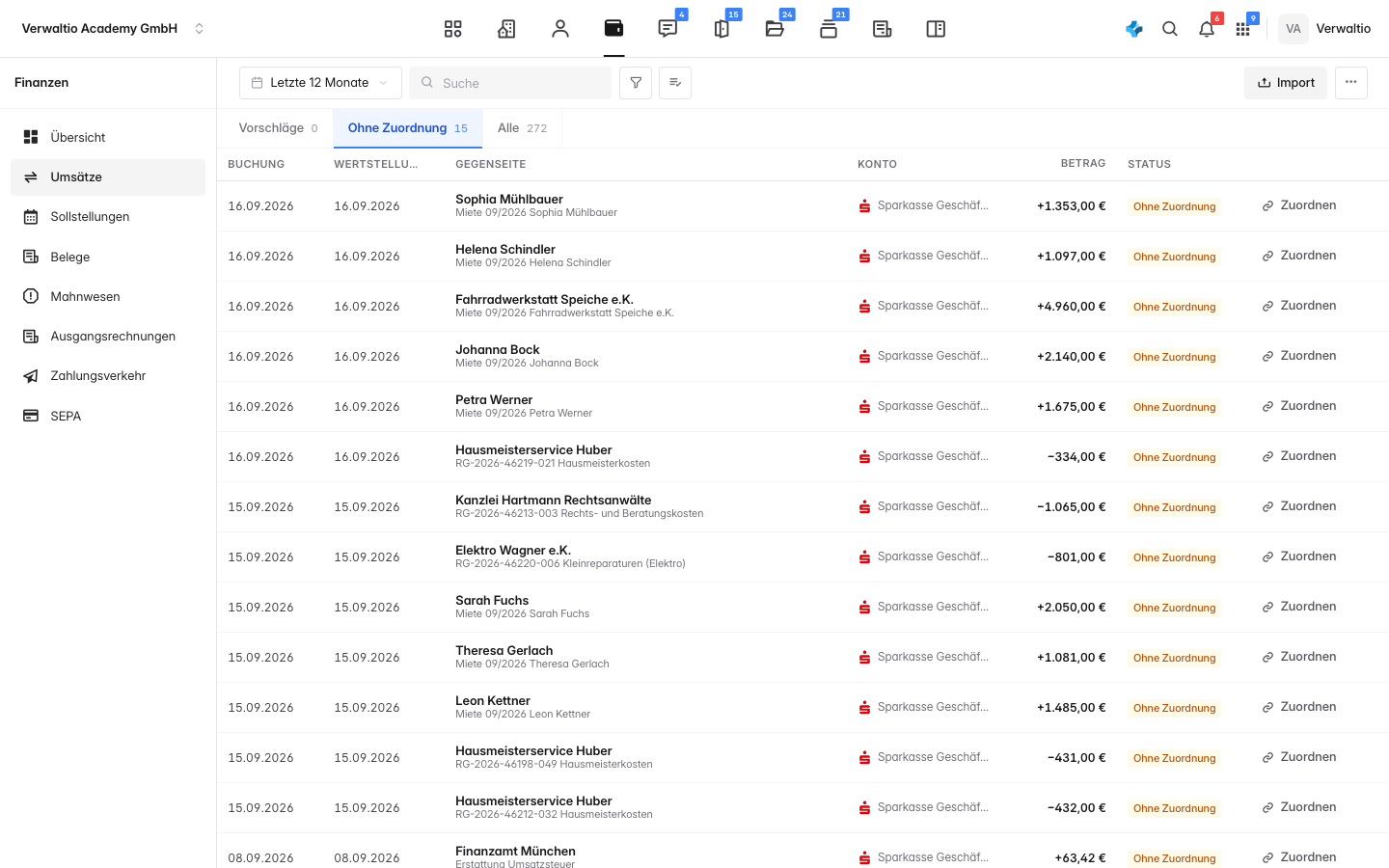The image size is (1389, 868).
Task: Open the Letzte 12 Monate date range dropdown
Action: pyautogui.click(x=320, y=83)
